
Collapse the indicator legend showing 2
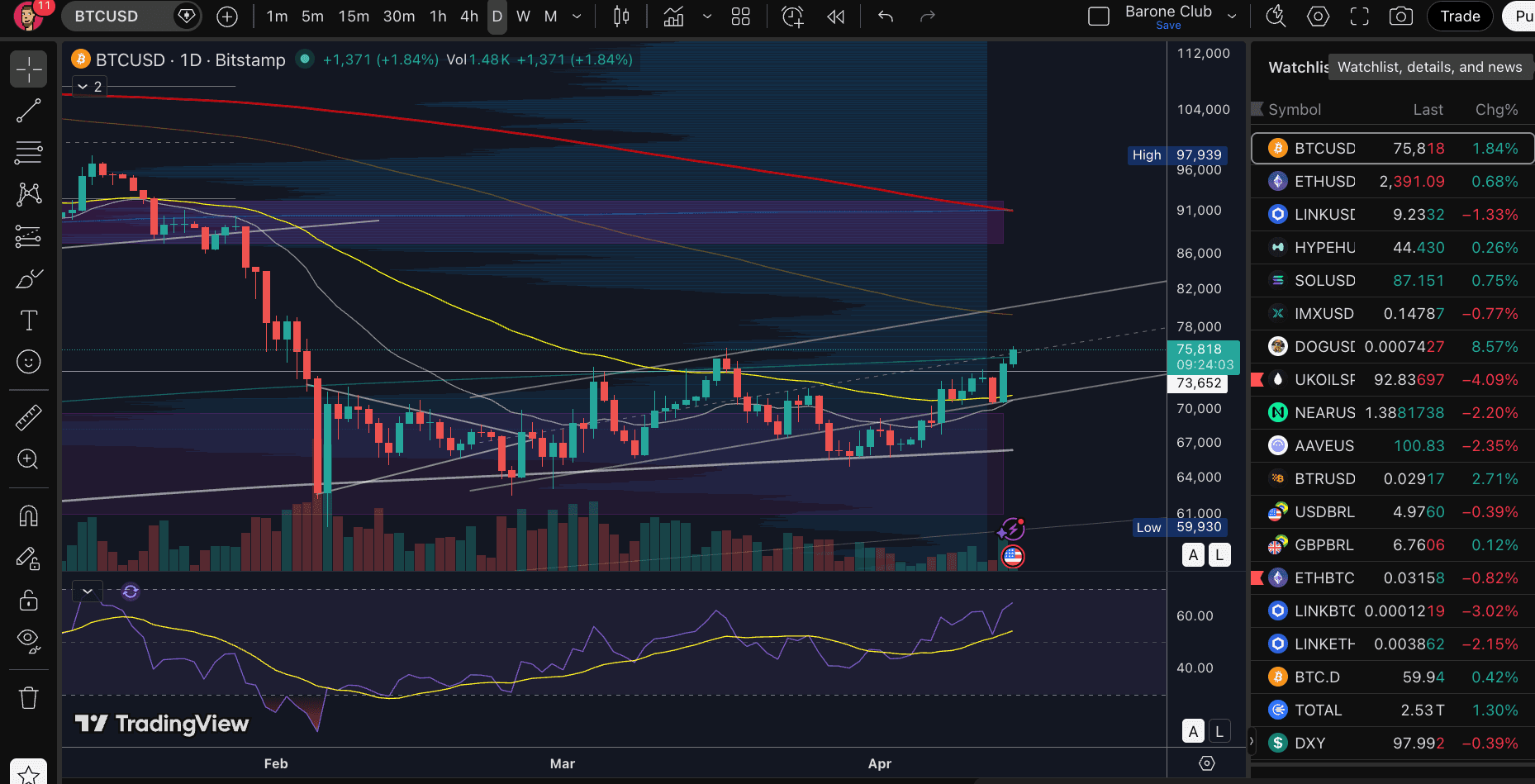(x=89, y=87)
